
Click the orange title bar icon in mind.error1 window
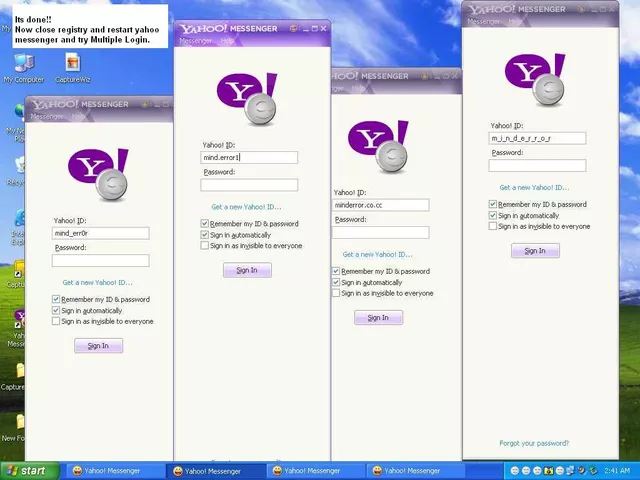[293, 29]
